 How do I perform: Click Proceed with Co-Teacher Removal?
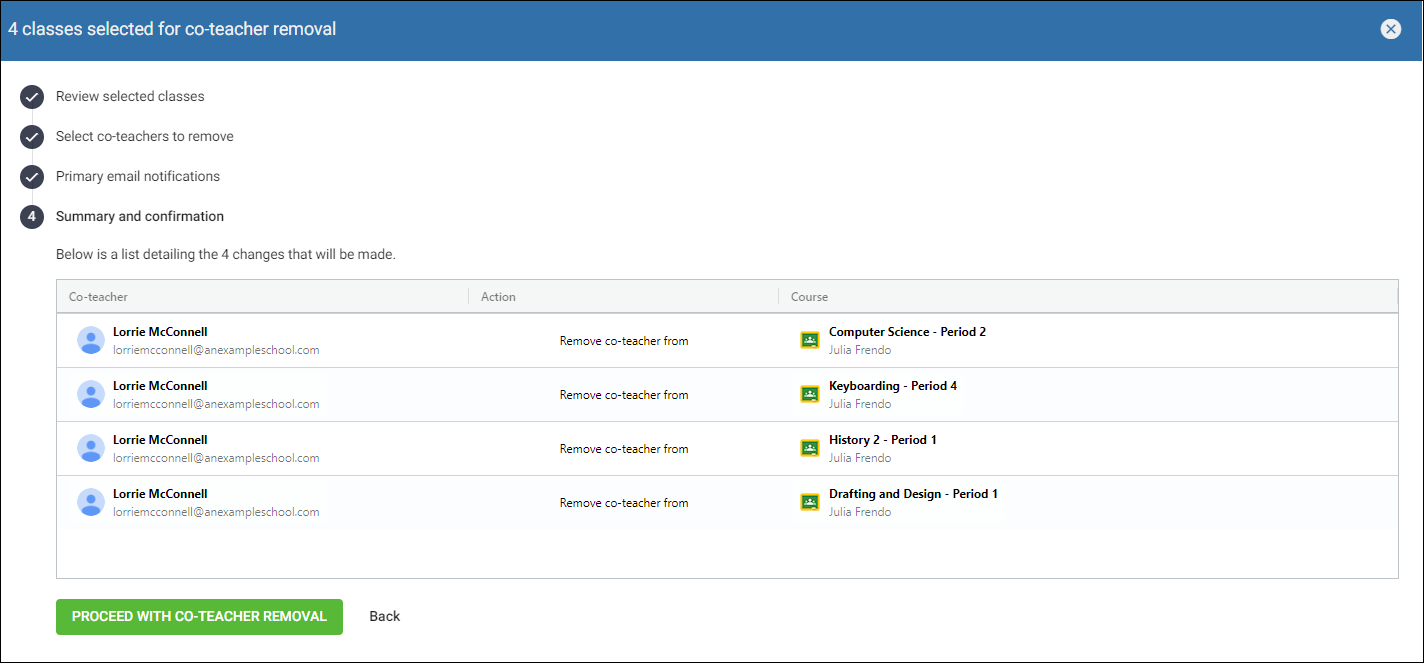pyautogui.click(x=199, y=617)
